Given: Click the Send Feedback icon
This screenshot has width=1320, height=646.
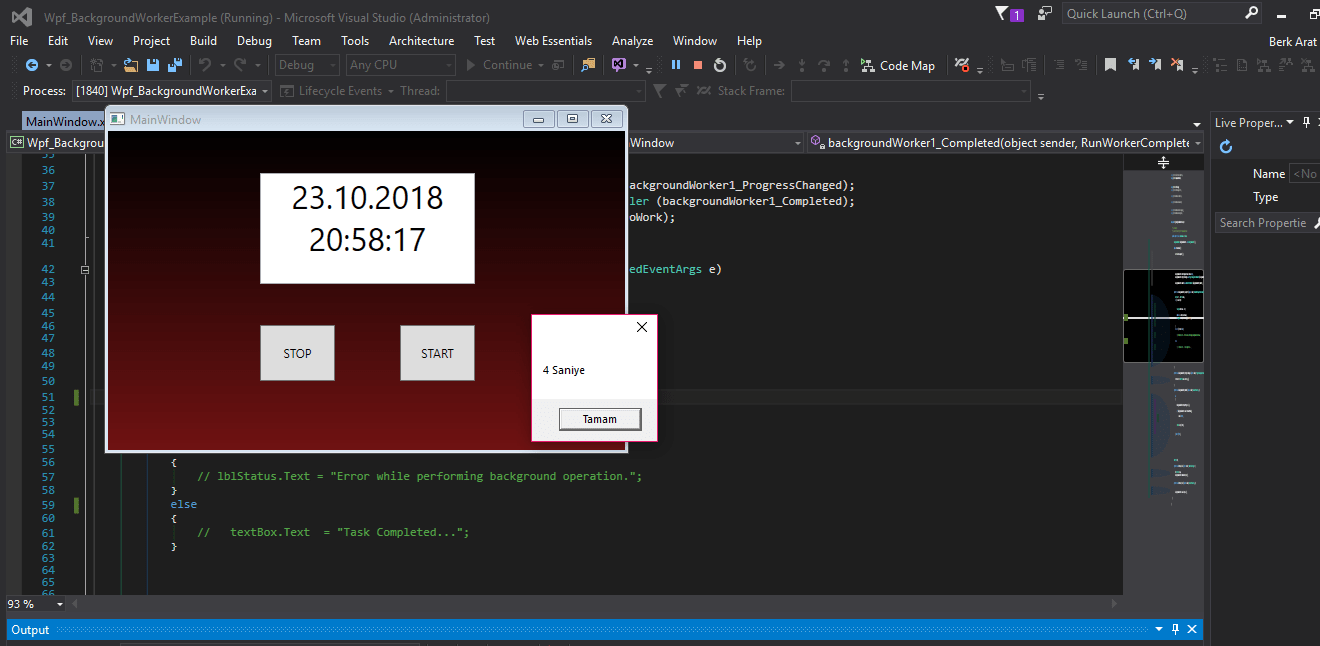Looking at the screenshot, I should click(1045, 14).
